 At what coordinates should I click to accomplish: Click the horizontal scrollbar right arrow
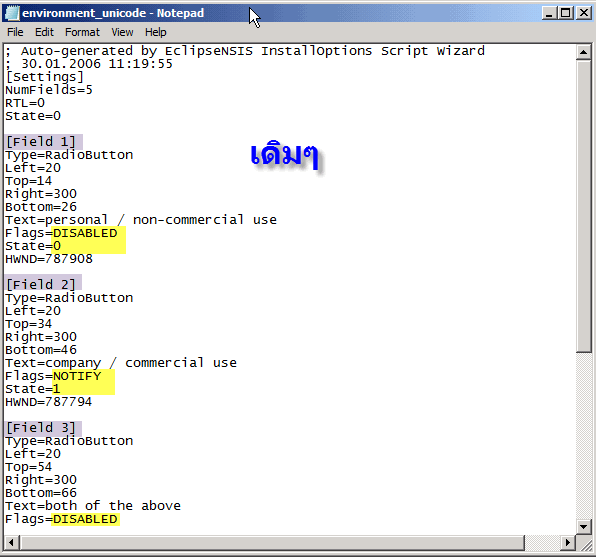568,542
